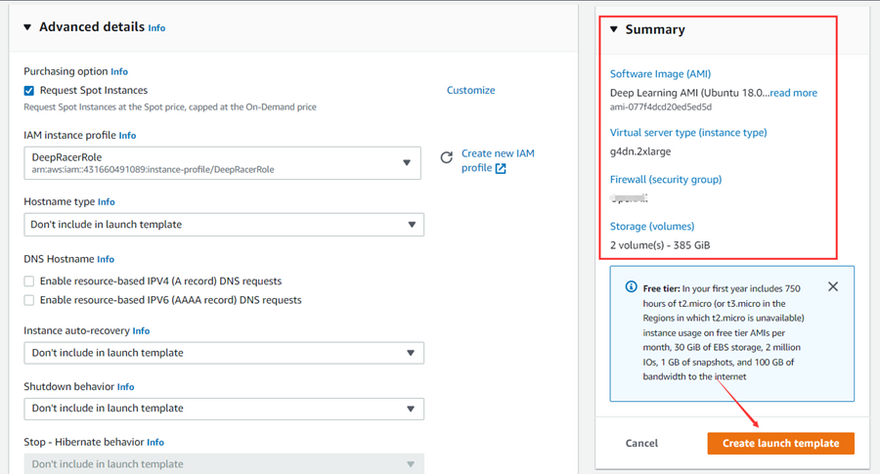
Task: Open the IAM instance profile dropdown
Action: point(223,163)
